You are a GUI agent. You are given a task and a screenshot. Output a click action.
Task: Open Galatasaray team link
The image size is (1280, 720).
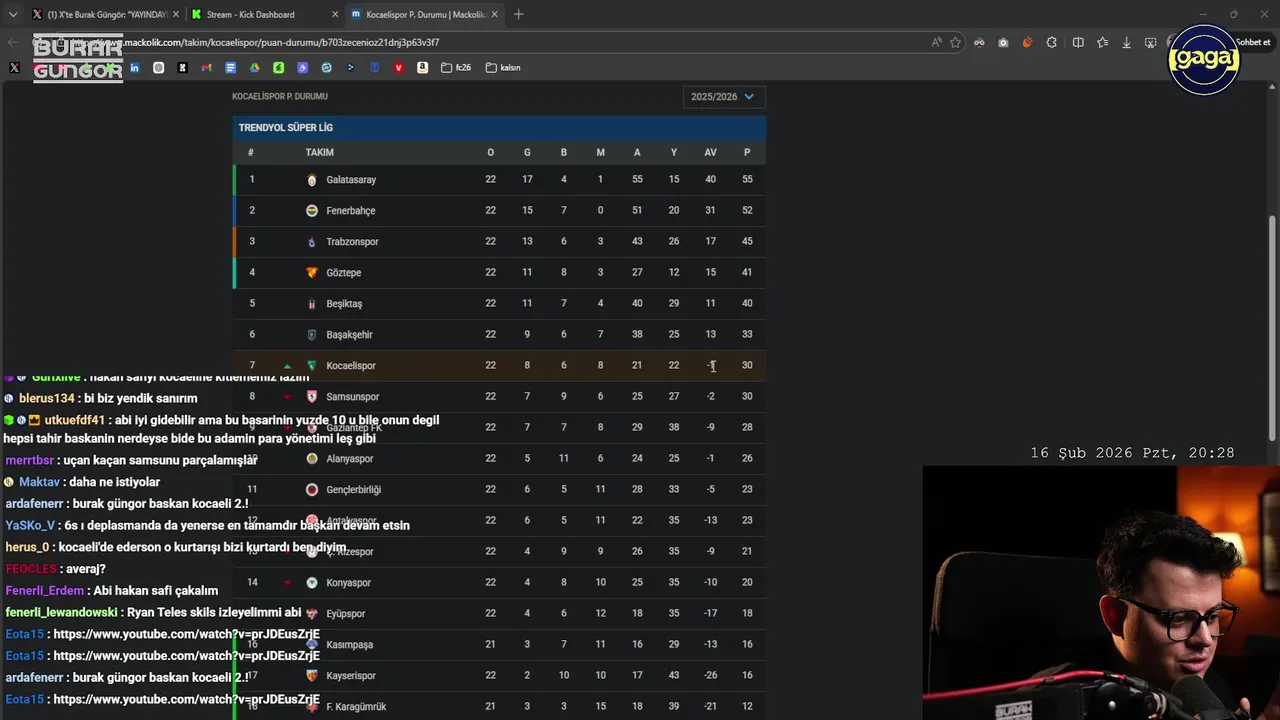(x=351, y=180)
